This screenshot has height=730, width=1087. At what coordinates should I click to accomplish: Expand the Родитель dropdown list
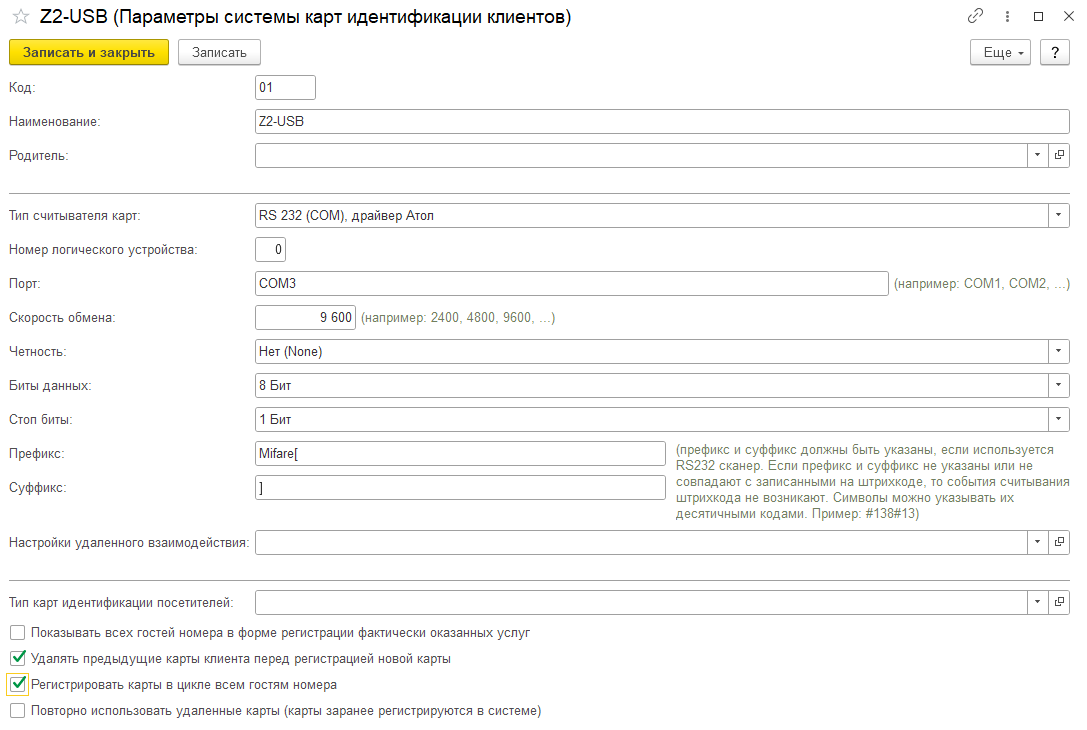tap(1038, 155)
